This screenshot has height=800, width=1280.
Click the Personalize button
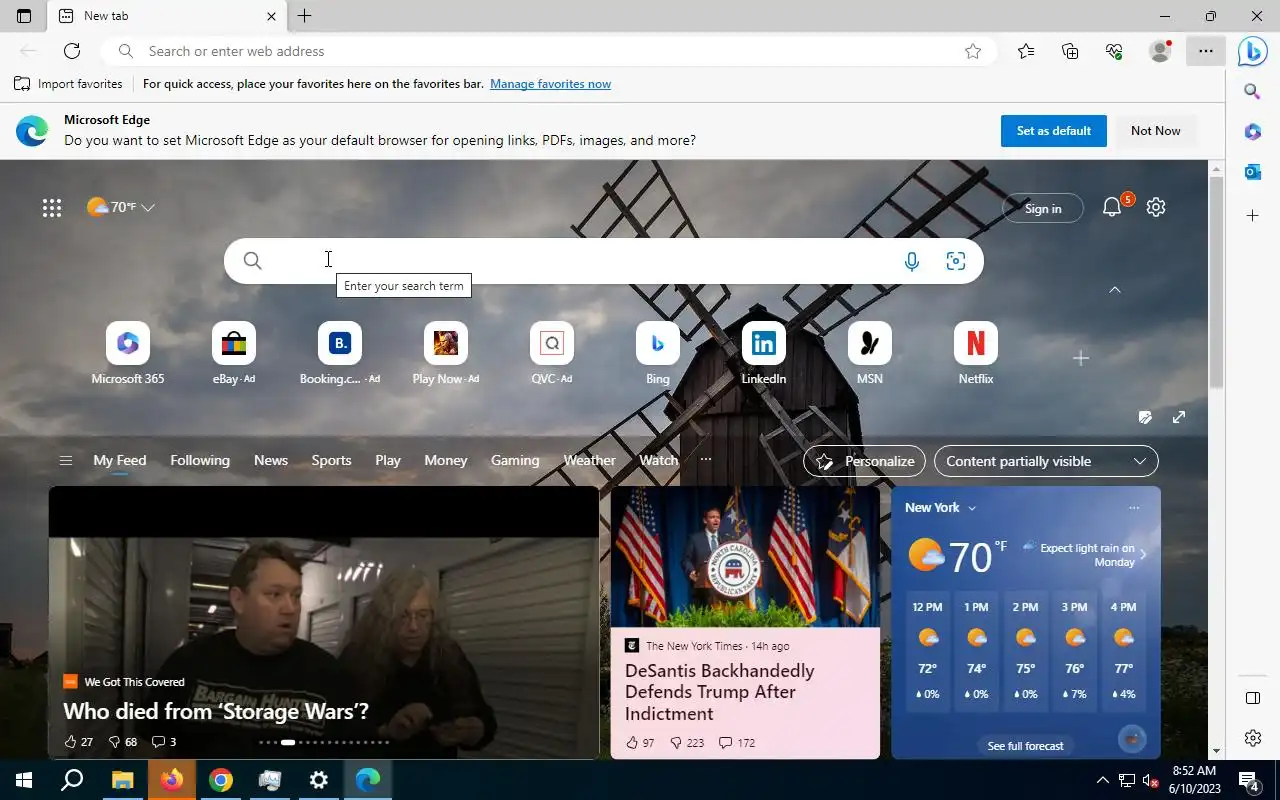click(865, 461)
